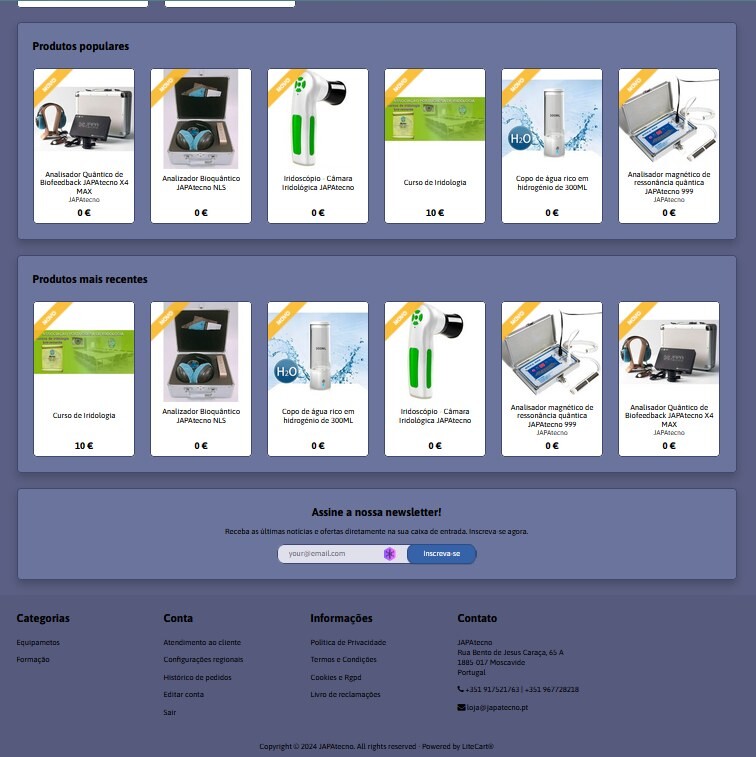Screen dimensions: 756x757
Task: Select H2O hydrogen cup image in Produtos populares
Action: [x=552, y=118]
